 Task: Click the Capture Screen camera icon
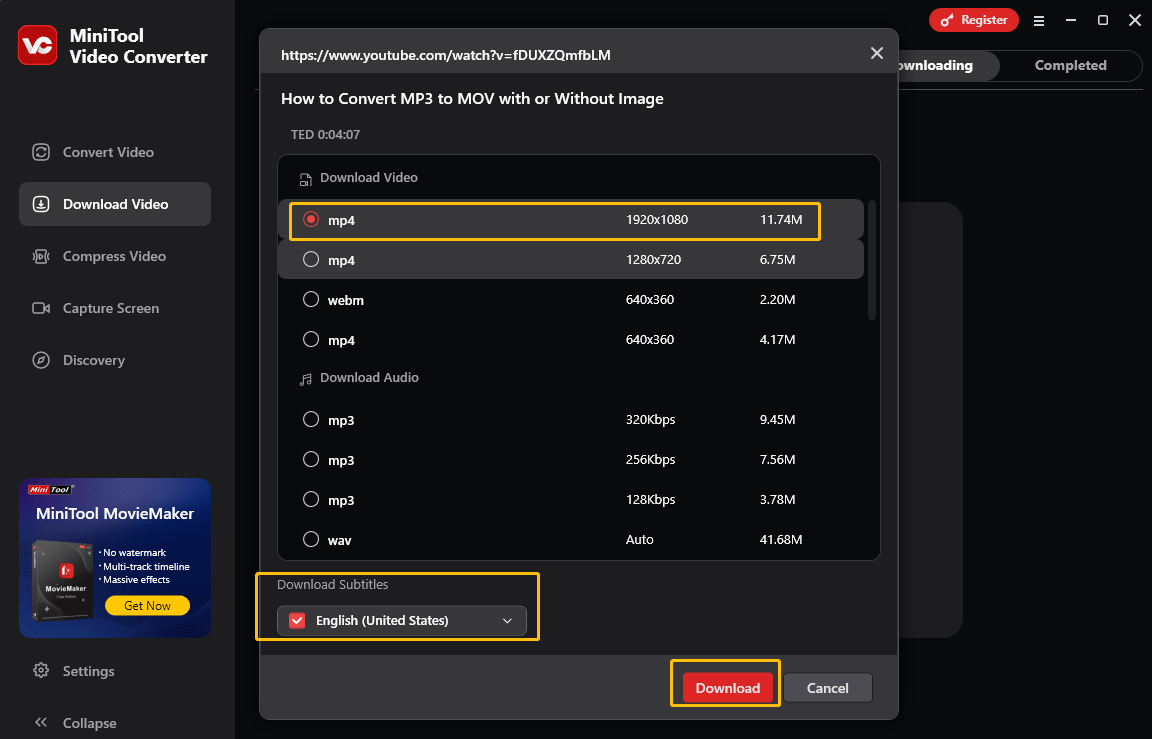pyautogui.click(x=41, y=309)
